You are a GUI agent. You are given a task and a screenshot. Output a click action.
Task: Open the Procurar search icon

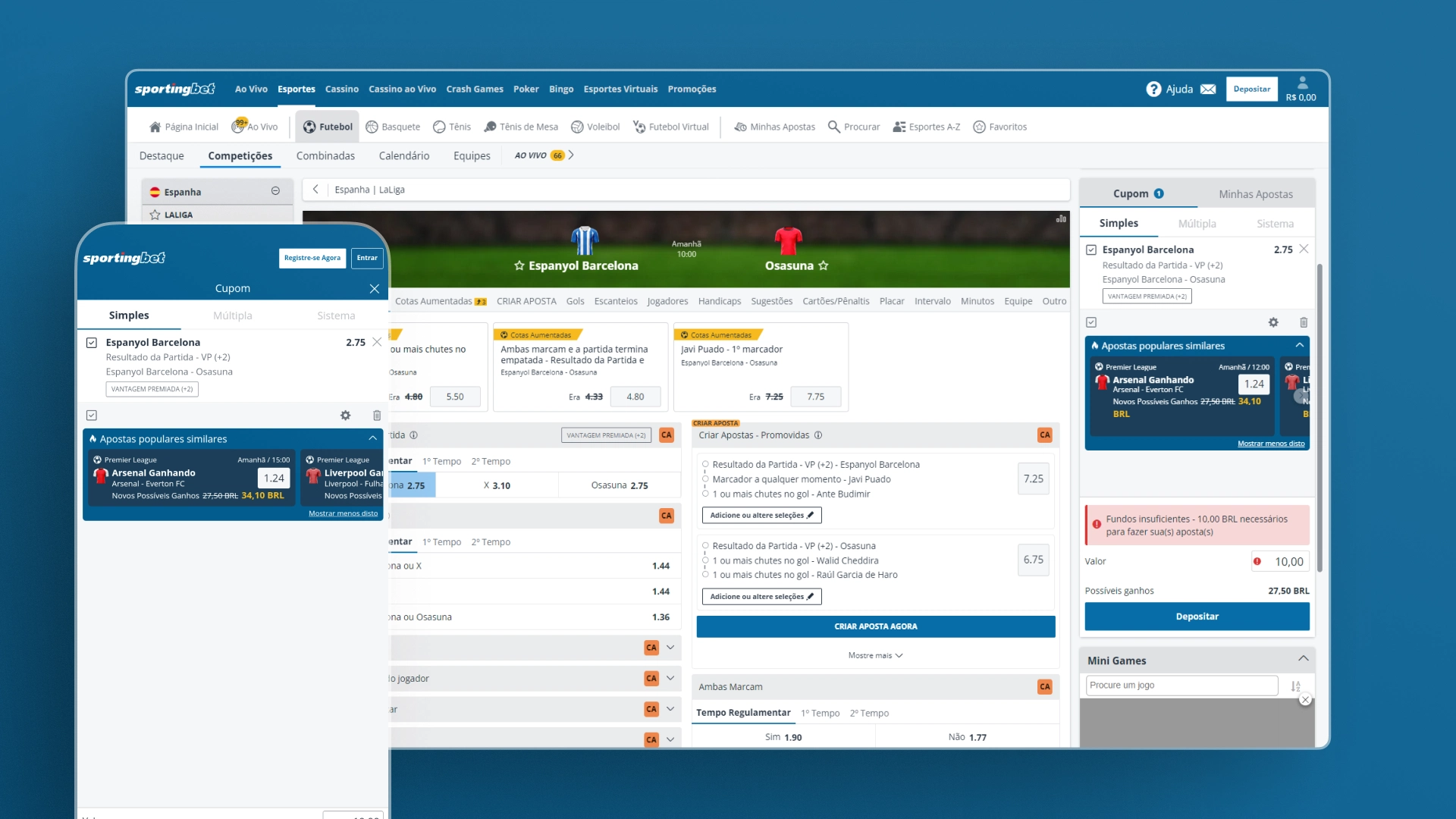[x=834, y=127]
